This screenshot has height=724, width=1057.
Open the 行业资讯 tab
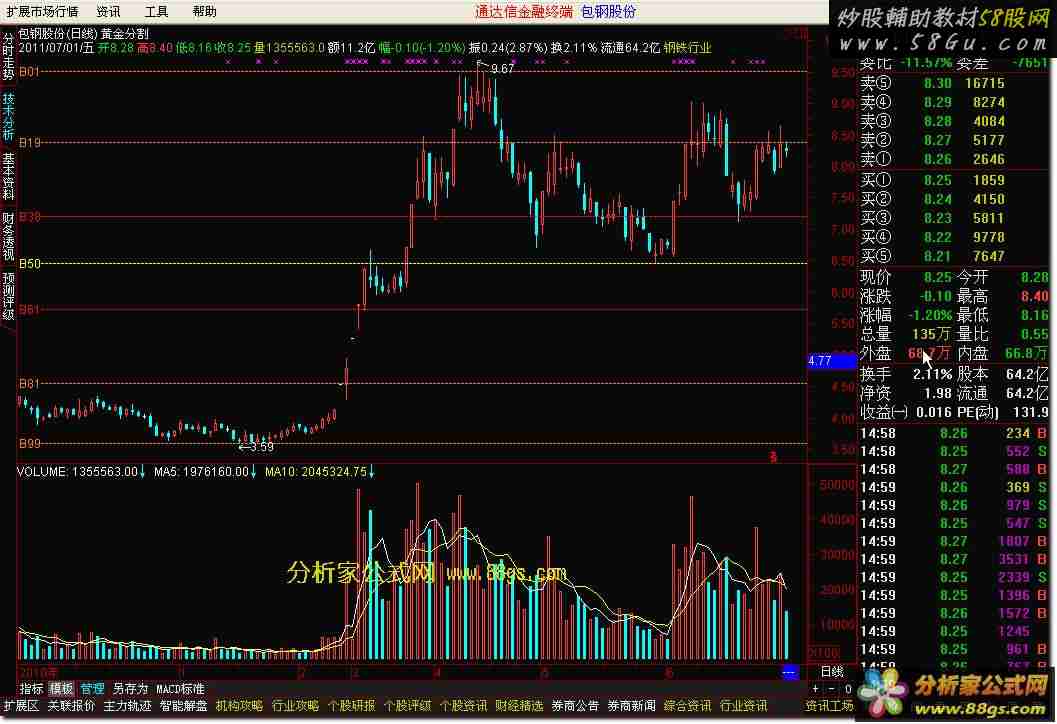744,706
